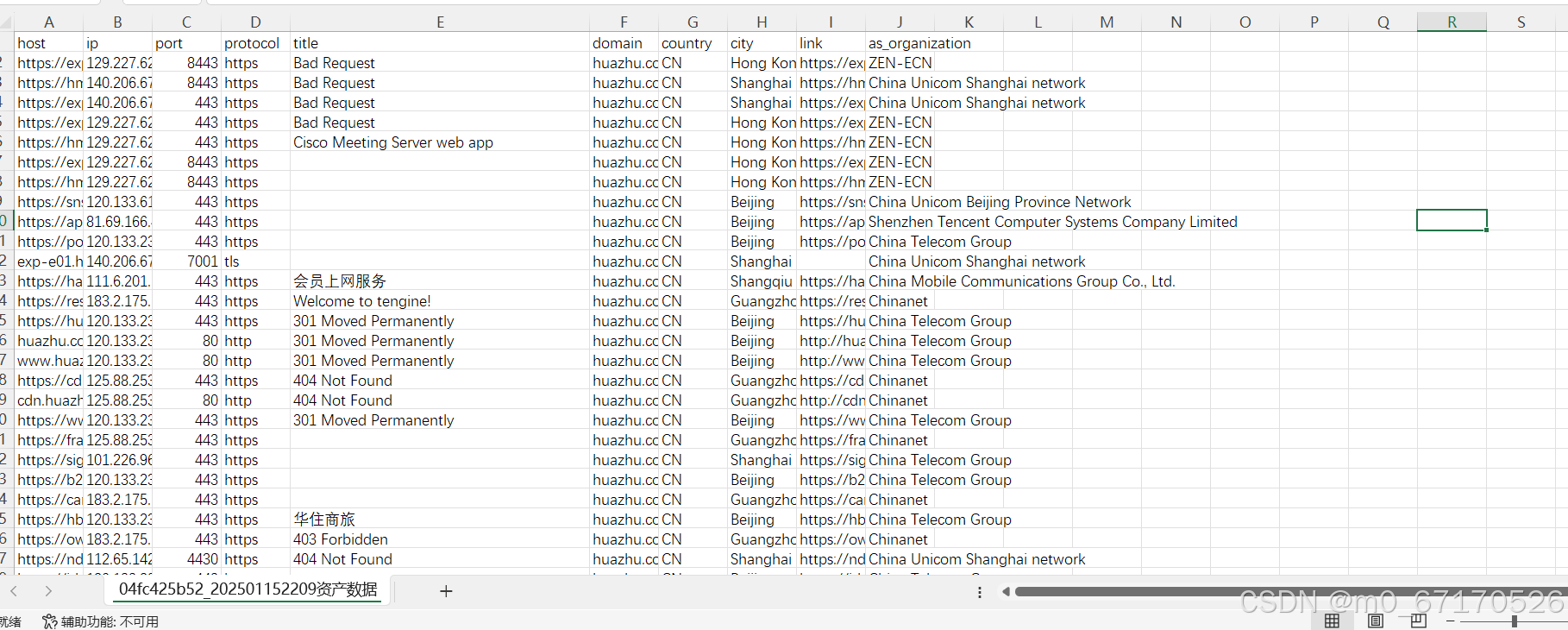Click the previous sheet navigation arrow
The width and height of the screenshot is (1568, 630).
click(x=14, y=591)
